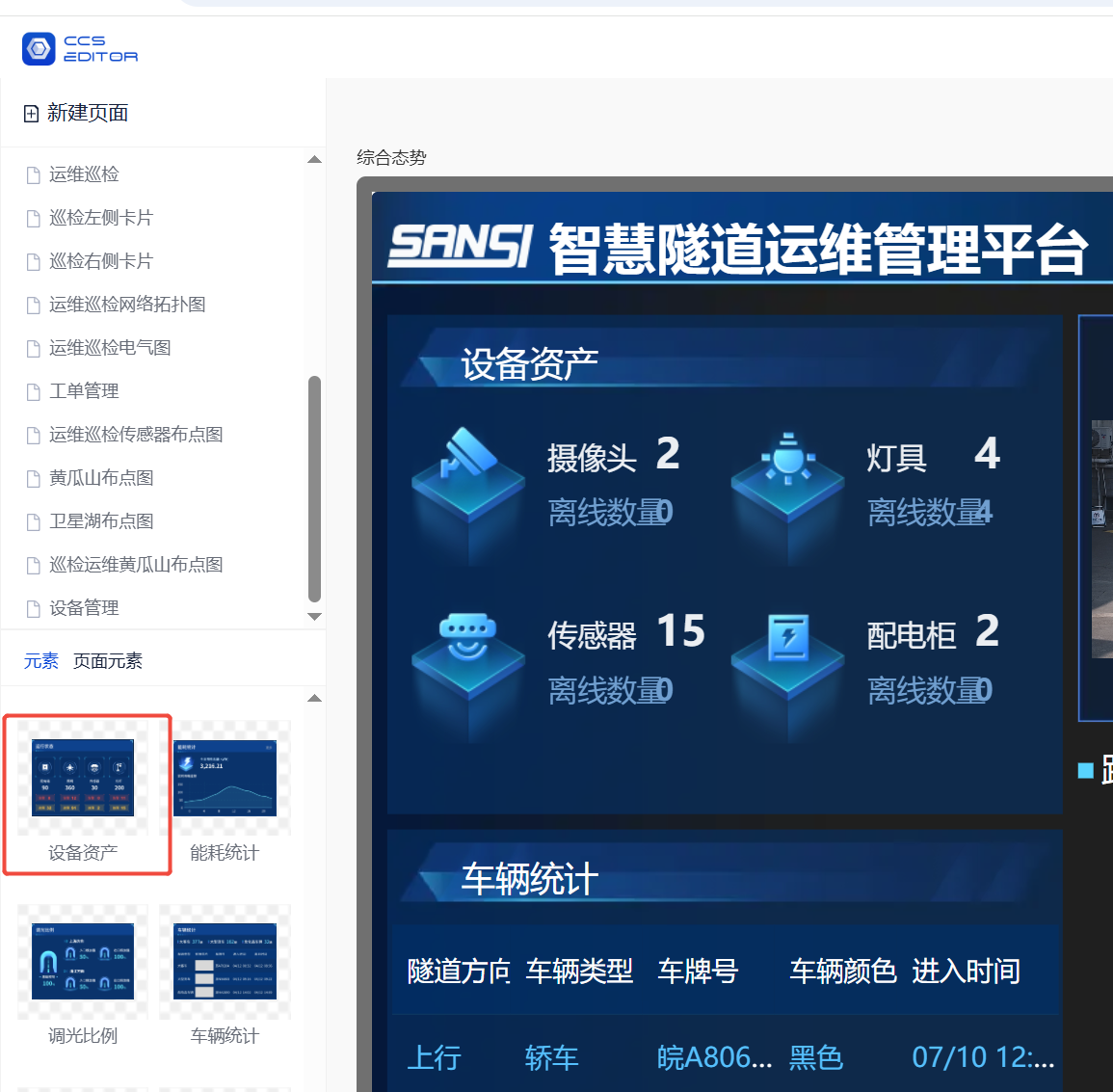Click the 车牌号 column header
The image size is (1113, 1092).
[698, 972]
